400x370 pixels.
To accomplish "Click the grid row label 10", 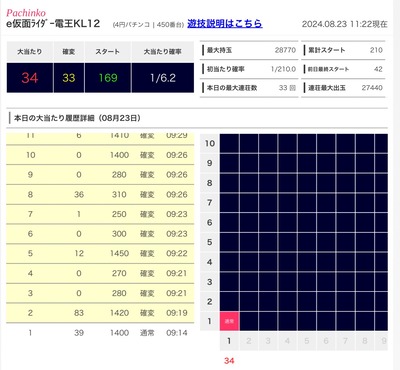I will click(209, 143).
